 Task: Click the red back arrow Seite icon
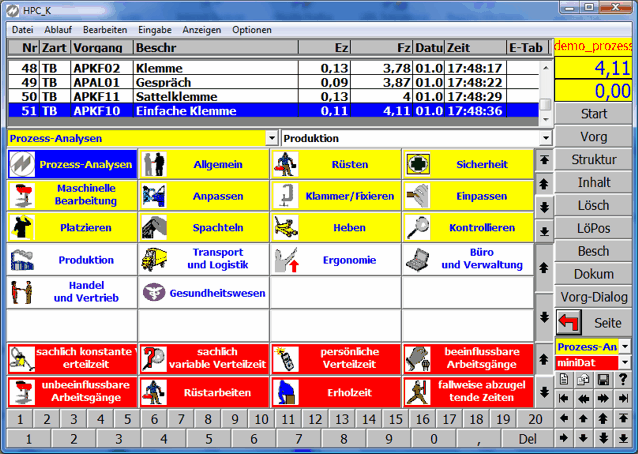pyautogui.click(x=570, y=323)
